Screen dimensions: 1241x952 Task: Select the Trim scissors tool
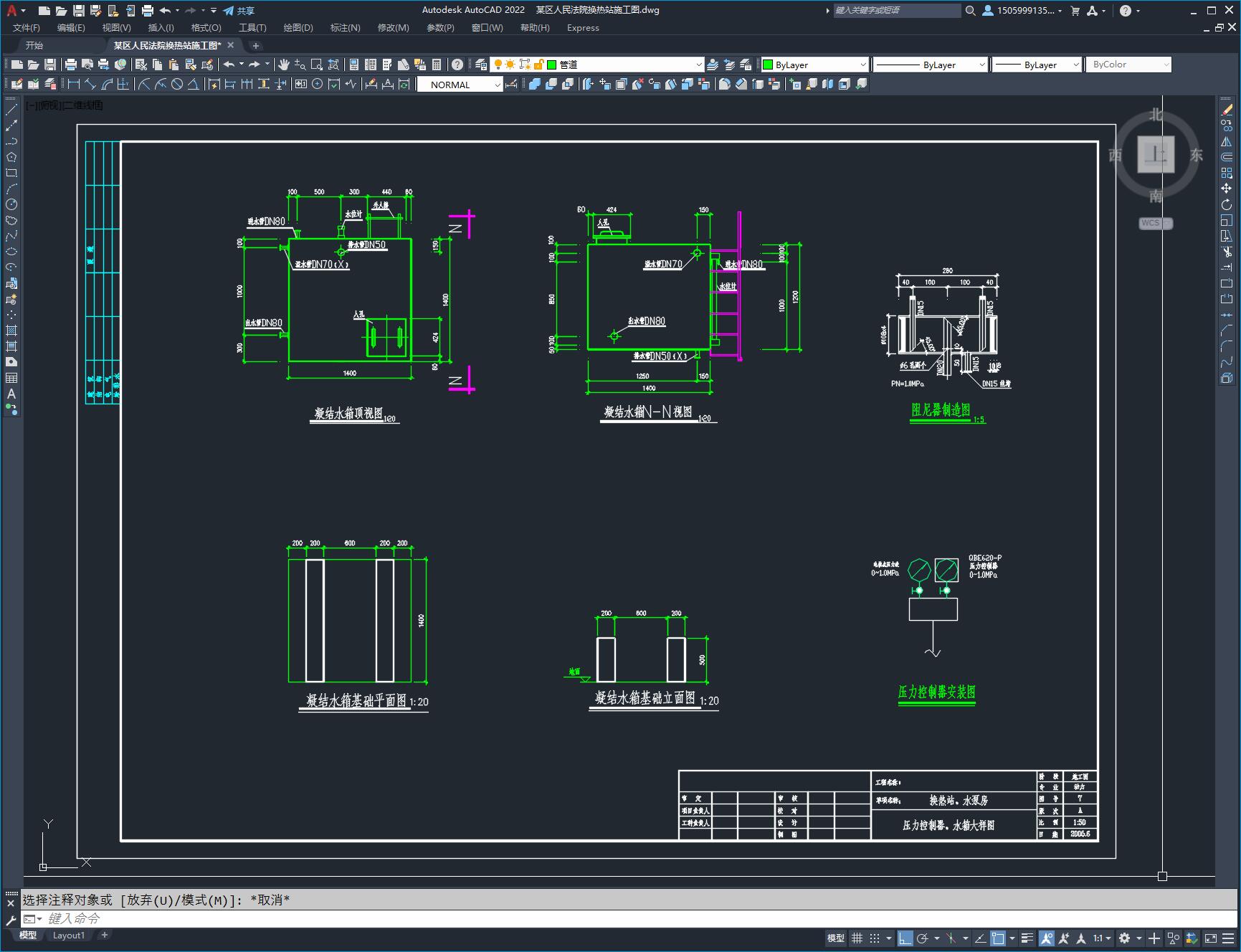point(1227,252)
